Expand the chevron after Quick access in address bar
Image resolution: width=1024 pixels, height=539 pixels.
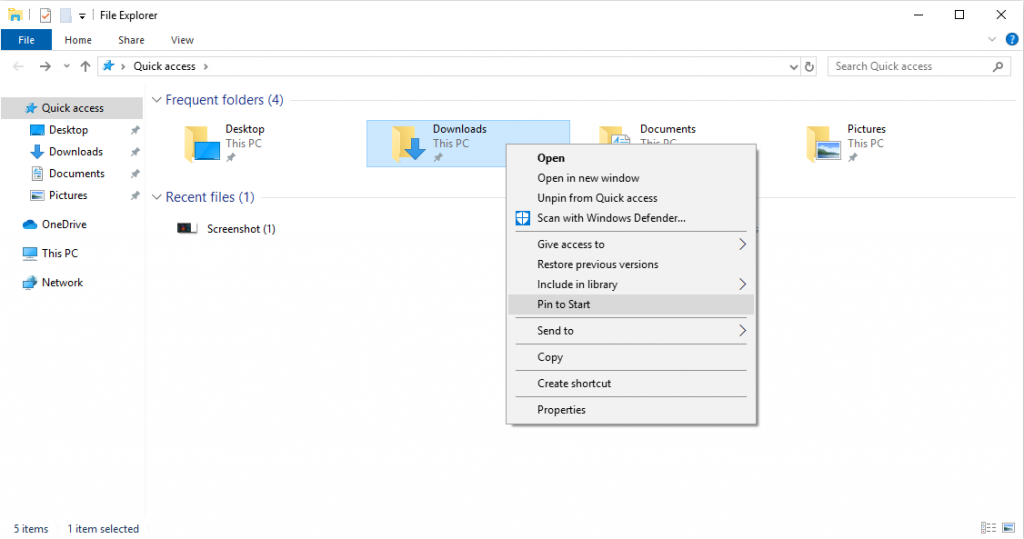pyautogui.click(x=206, y=66)
